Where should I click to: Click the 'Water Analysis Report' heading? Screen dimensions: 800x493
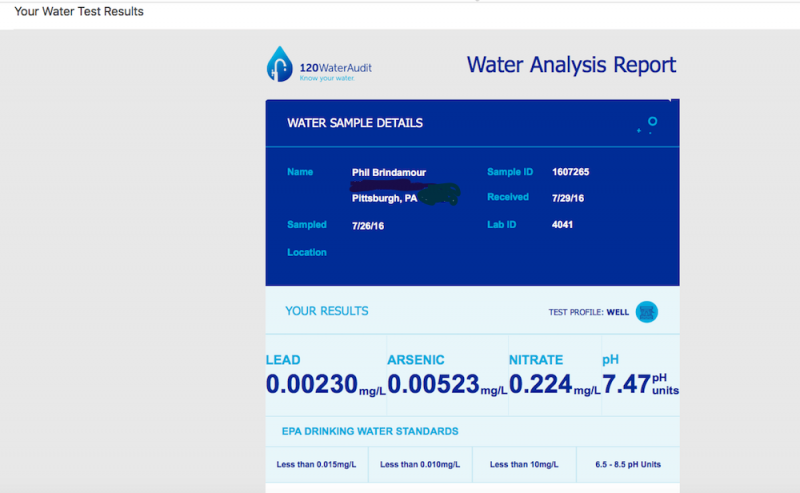click(x=571, y=65)
